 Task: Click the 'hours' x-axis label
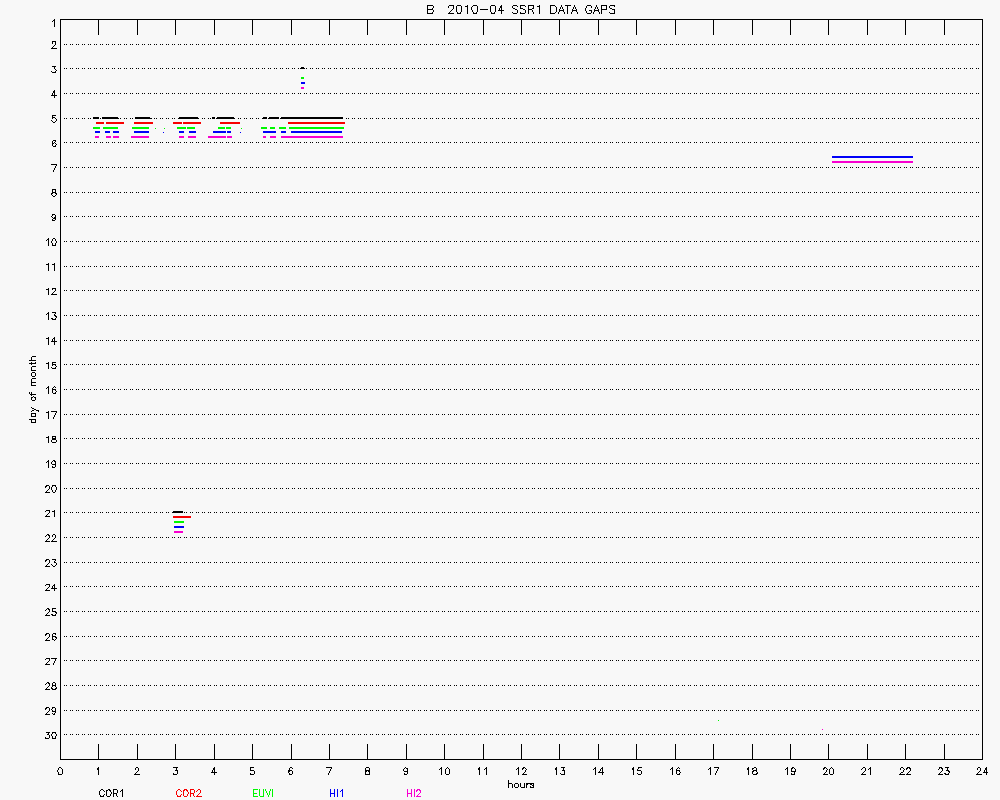(x=520, y=785)
